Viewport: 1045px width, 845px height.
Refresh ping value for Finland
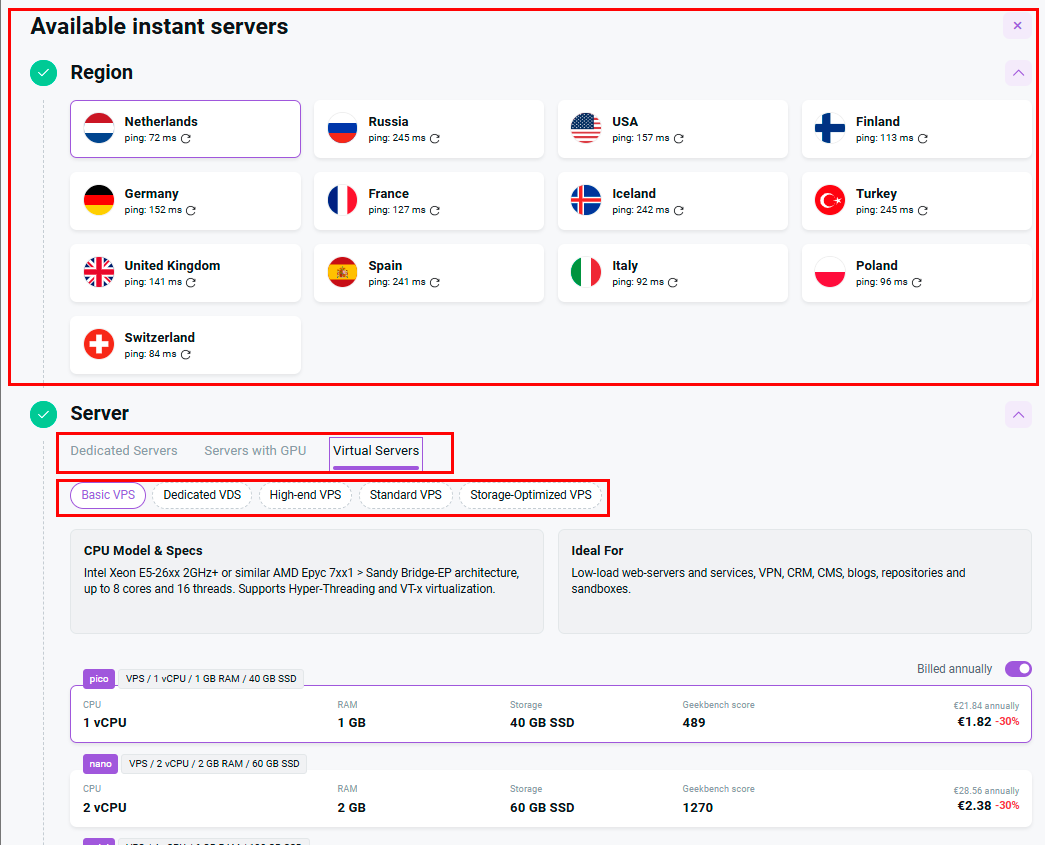923,139
